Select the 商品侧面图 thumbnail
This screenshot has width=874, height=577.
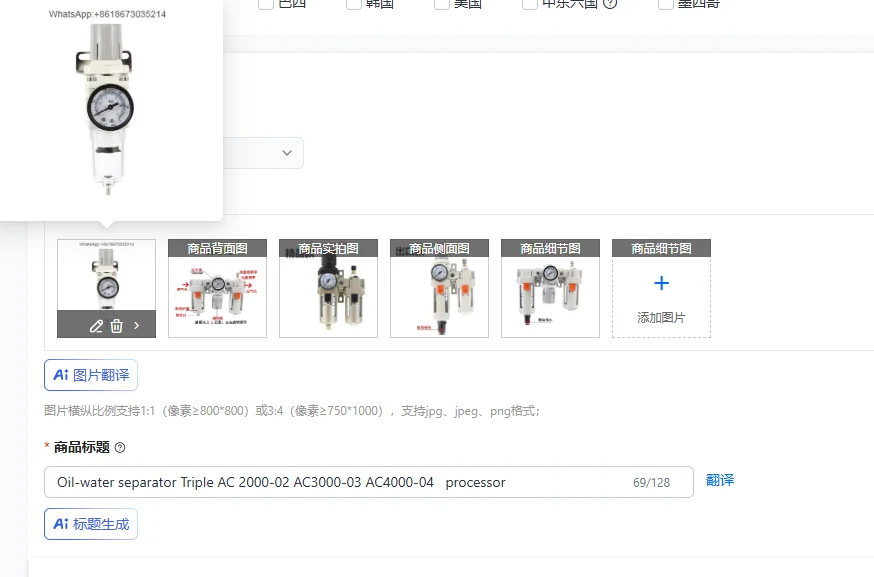[x=439, y=288]
